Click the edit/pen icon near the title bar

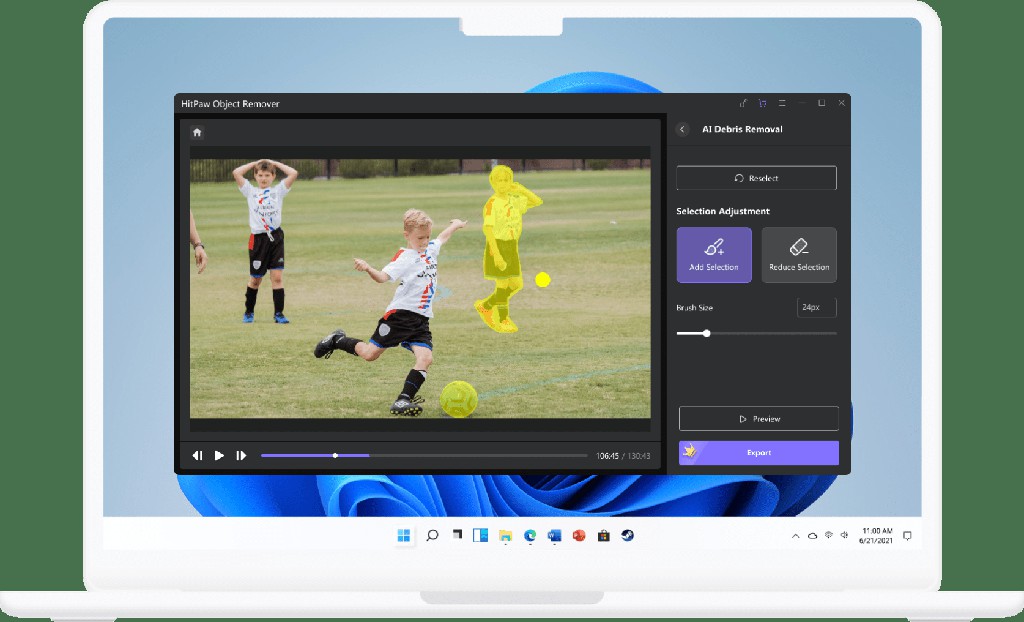coord(741,103)
